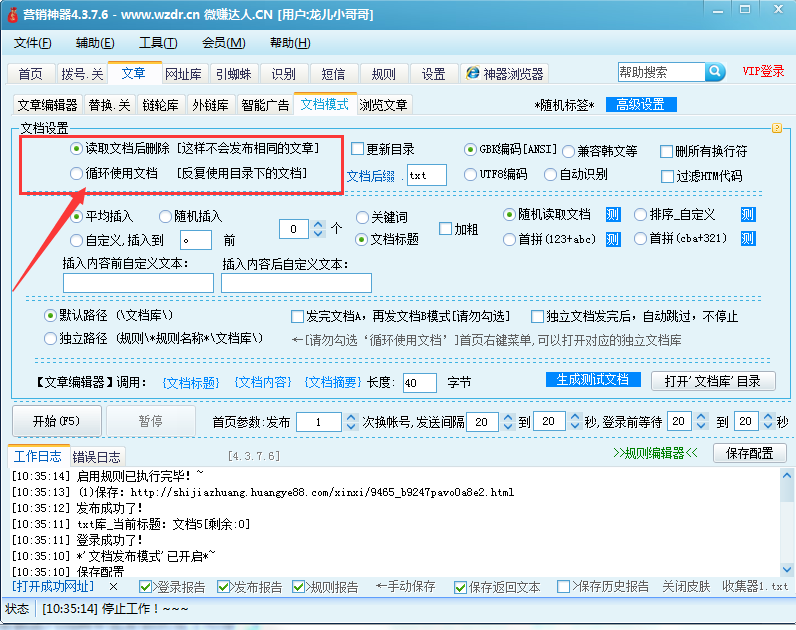
Task: Open the 会员(M) menu
Action: pyautogui.click(x=223, y=43)
